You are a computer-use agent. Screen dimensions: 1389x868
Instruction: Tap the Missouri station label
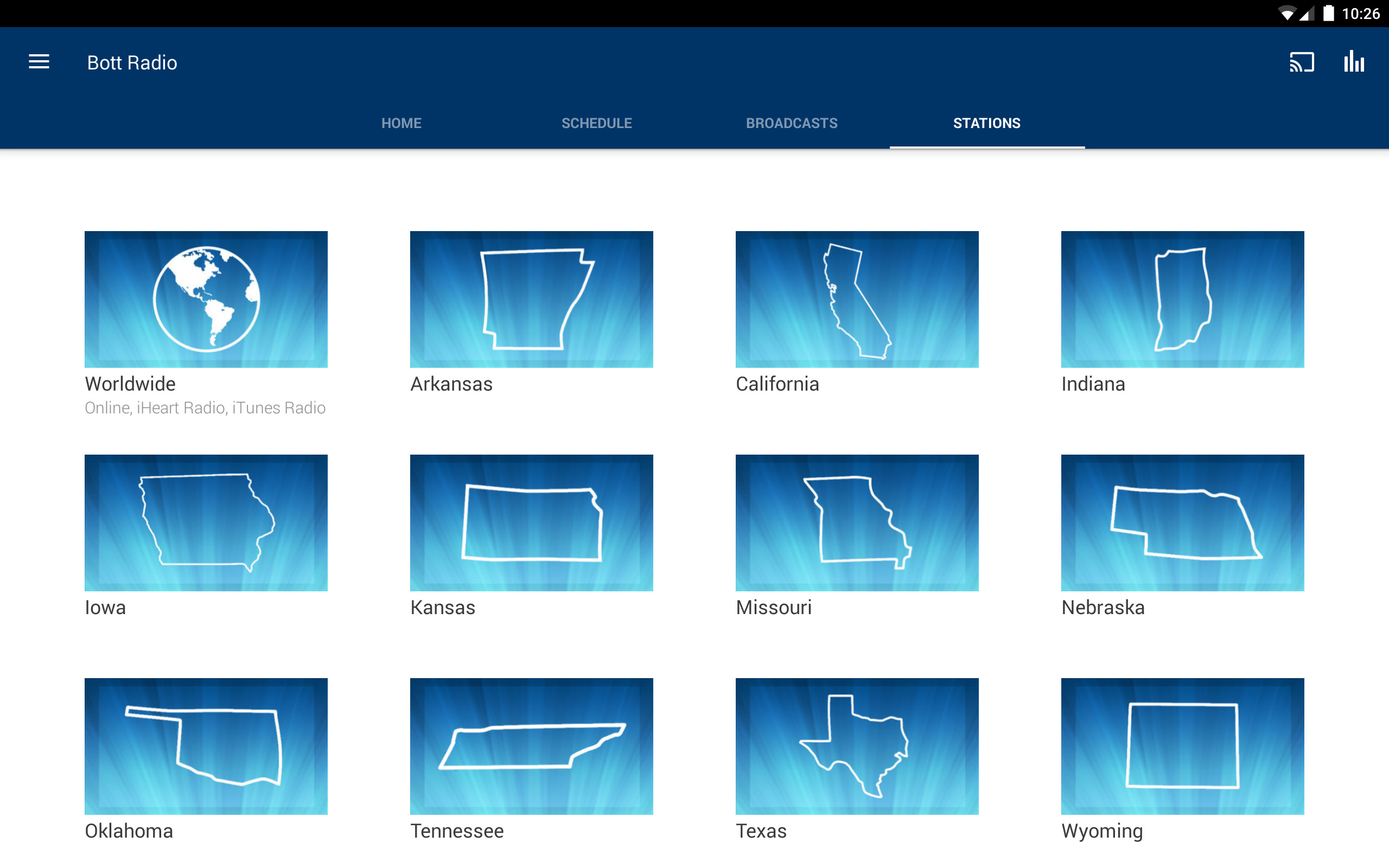coord(774,608)
